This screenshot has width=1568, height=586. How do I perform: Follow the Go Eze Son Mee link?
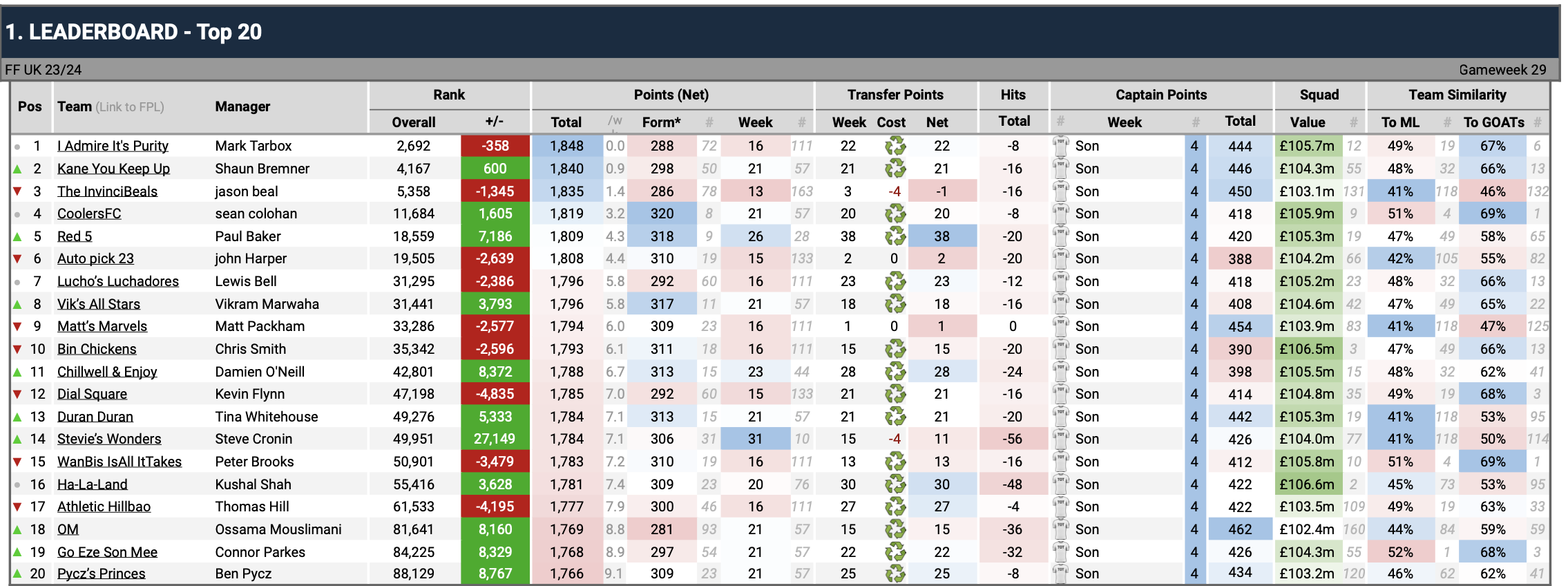[x=107, y=552]
